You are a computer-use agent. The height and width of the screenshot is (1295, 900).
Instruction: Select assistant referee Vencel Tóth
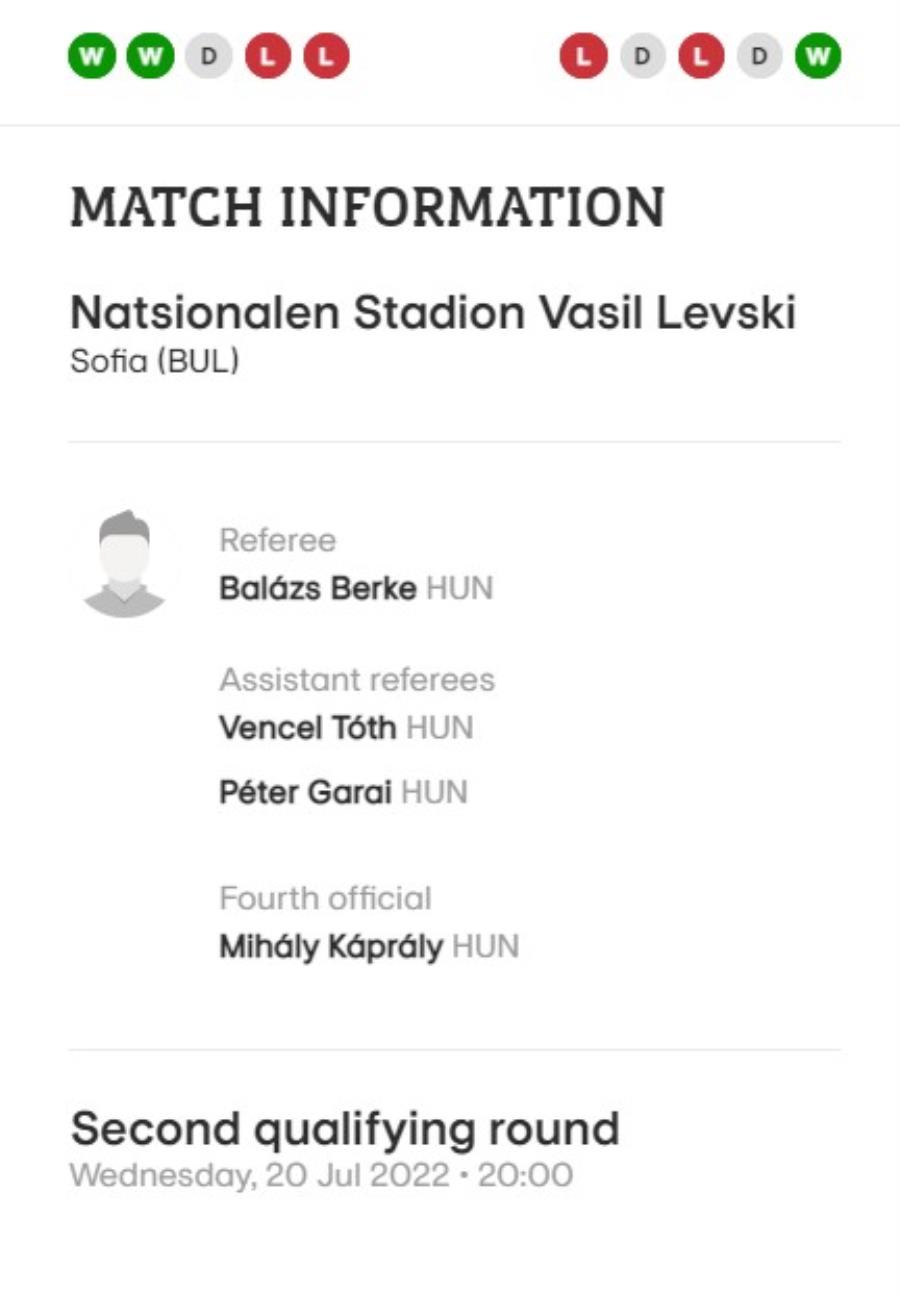[x=308, y=727]
